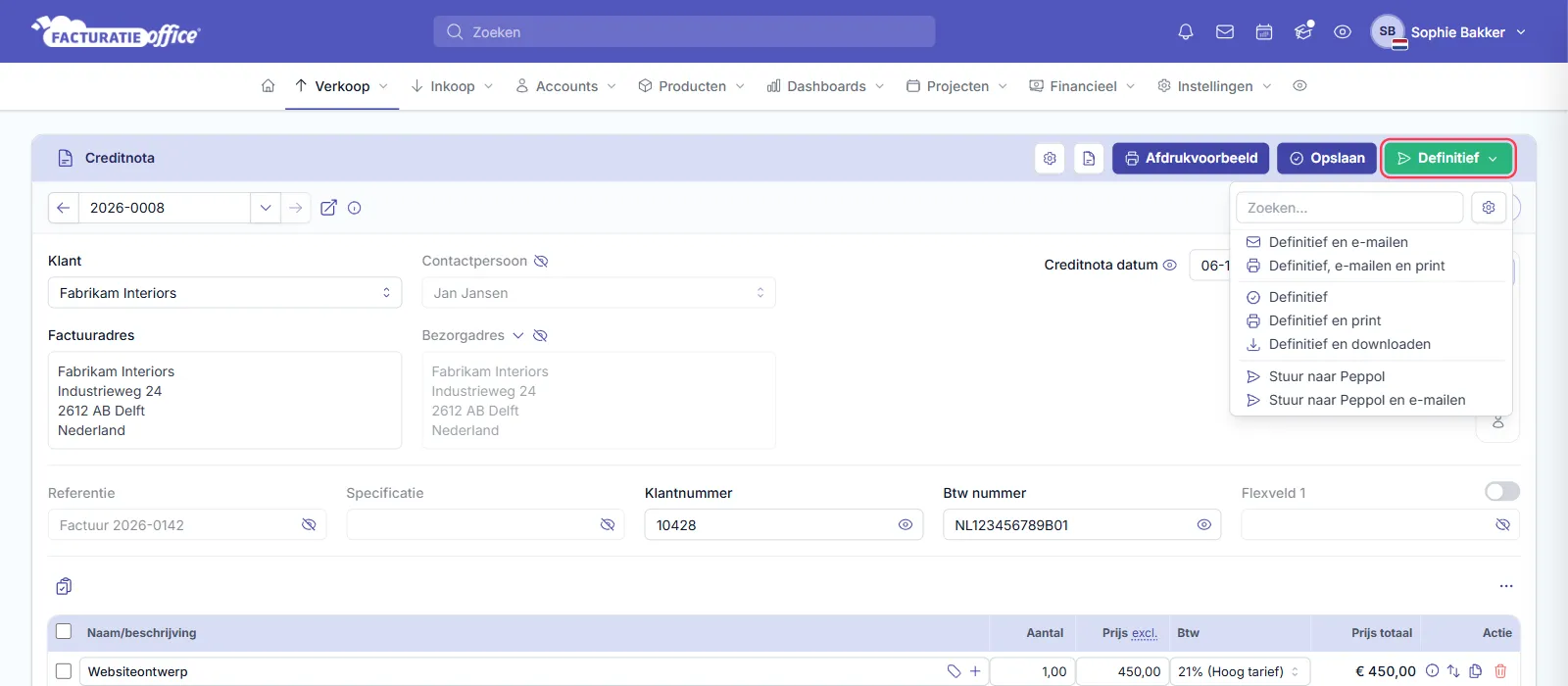Open the notifications bell

1186,31
